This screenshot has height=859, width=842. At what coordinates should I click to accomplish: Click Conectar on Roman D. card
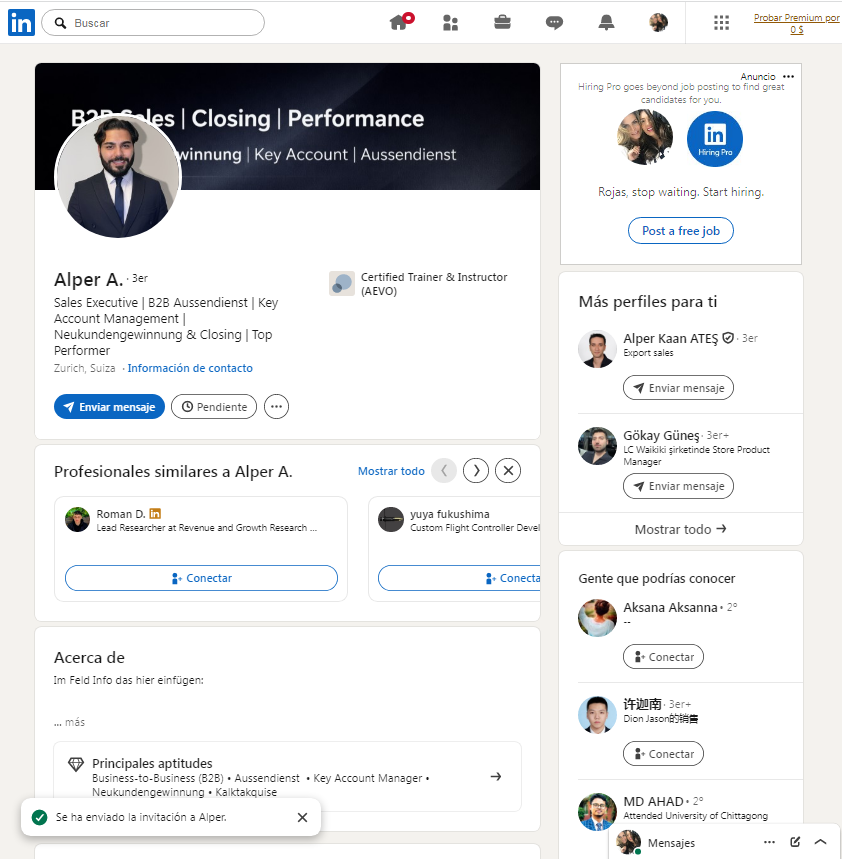coord(201,578)
